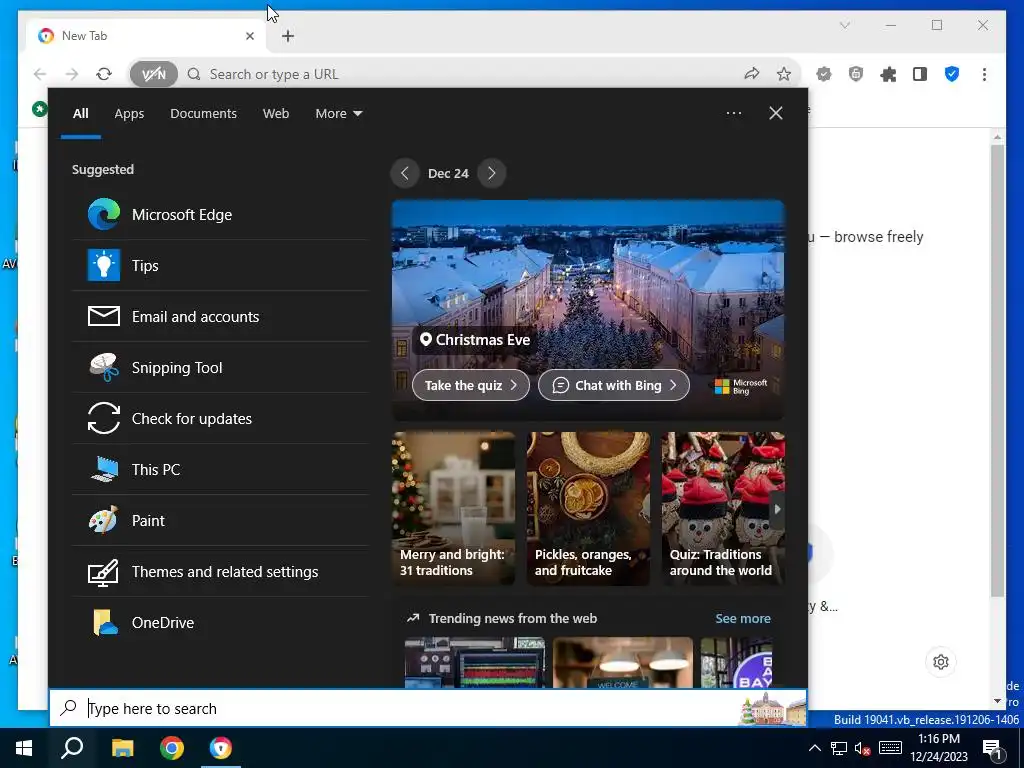The height and width of the screenshot is (768, 1024).
Task: Open the touch keyboard tray icon
Action: [x=890, y=748]
